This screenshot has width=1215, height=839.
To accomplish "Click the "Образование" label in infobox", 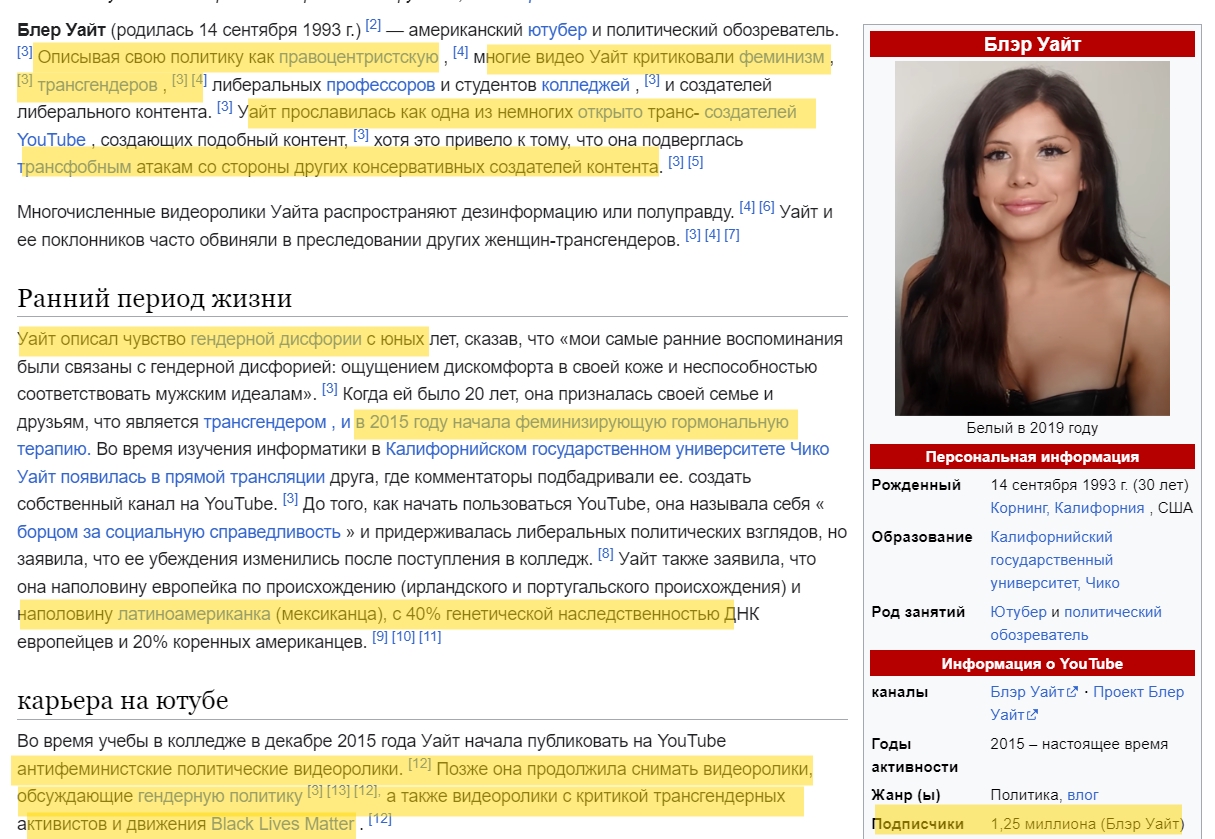I will 922,537.
